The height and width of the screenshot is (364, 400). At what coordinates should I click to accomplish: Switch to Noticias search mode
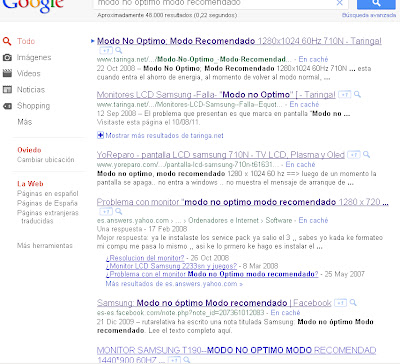[31, 89]
